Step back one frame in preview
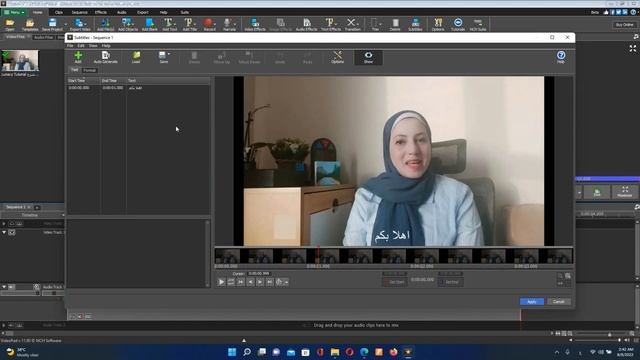Image resolution: width=640 pixels, height=360 pixels. coord(251,282)
